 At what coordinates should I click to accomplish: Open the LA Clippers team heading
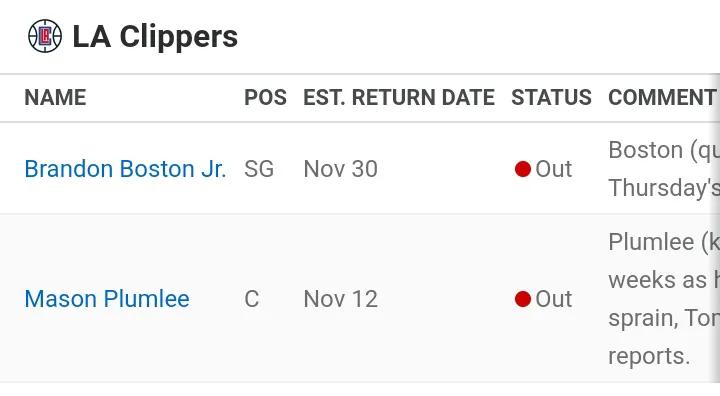click(155, 36)
